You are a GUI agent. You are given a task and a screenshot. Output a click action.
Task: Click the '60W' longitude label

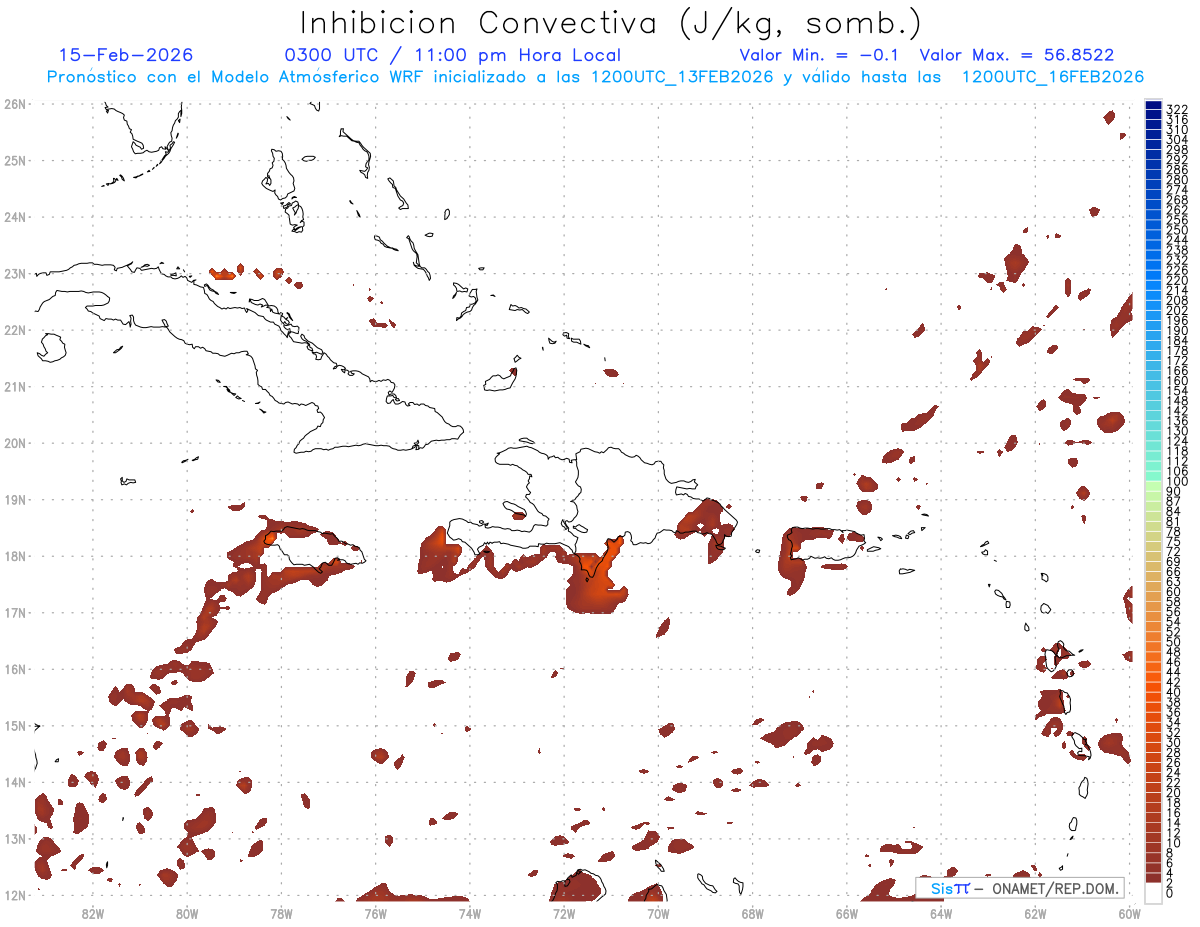(x=1129, y=912)
